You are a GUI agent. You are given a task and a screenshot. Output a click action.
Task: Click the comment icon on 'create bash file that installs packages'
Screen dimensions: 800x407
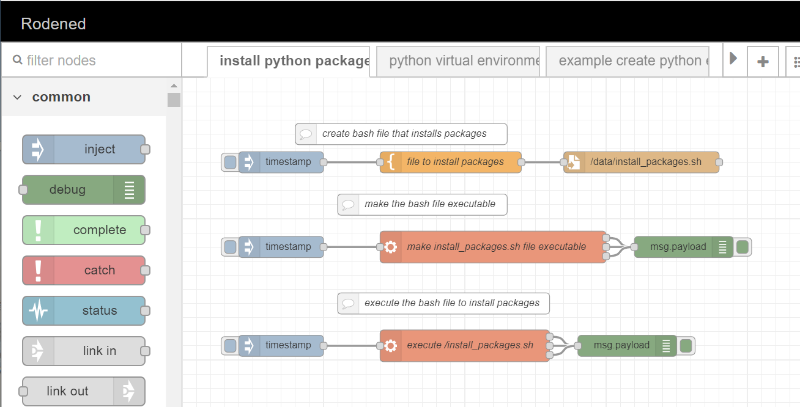point(306,134)
